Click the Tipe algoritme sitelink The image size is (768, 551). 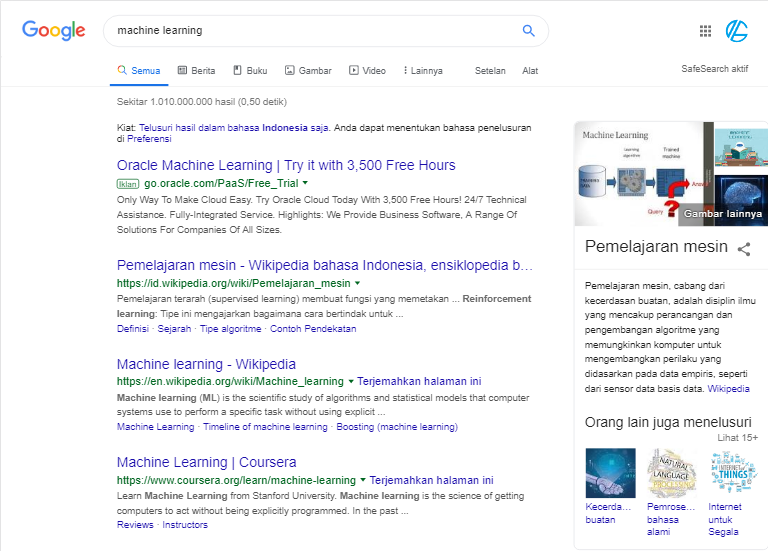click(x=230, y=329)
